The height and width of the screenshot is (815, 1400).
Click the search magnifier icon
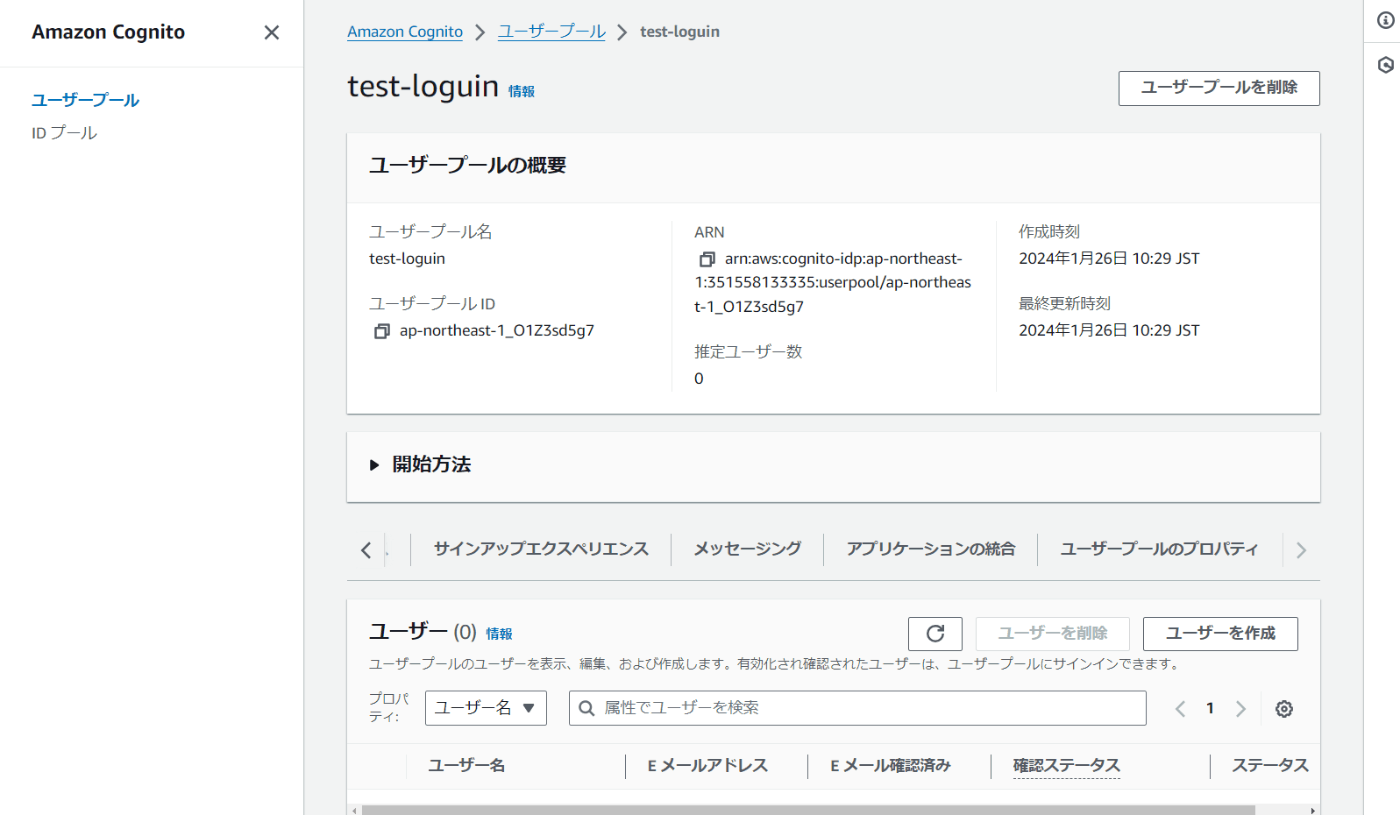click(587, 708)
